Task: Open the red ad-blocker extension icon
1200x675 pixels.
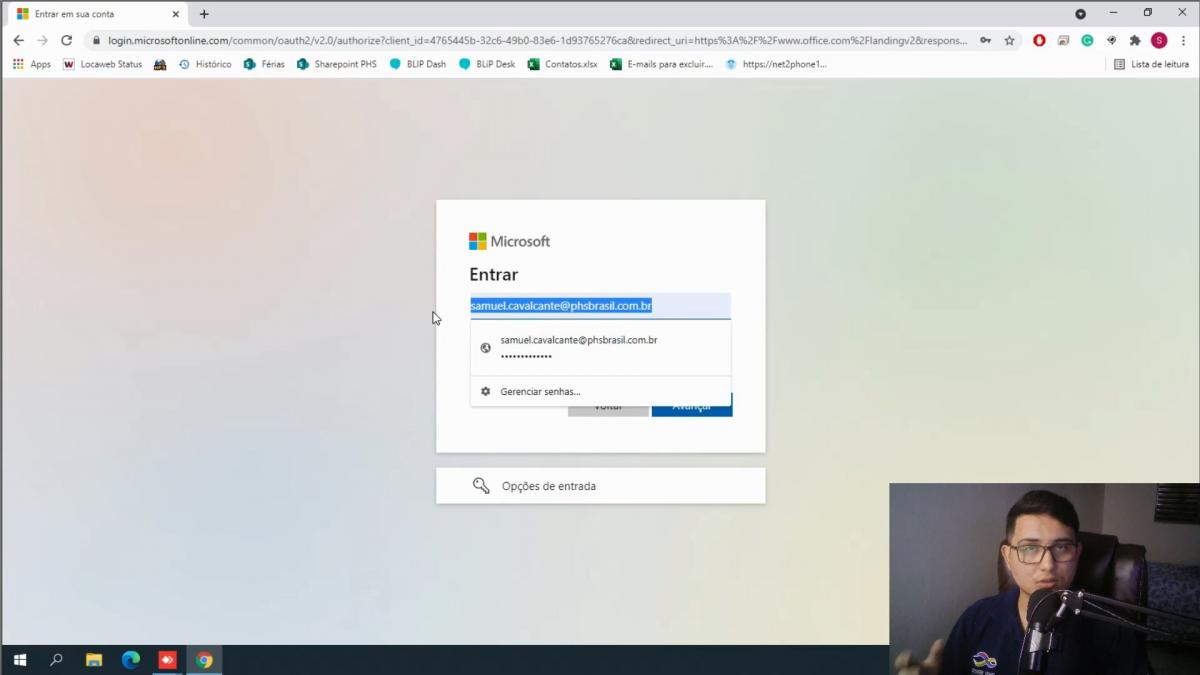Action: [x=1039, y=41]
